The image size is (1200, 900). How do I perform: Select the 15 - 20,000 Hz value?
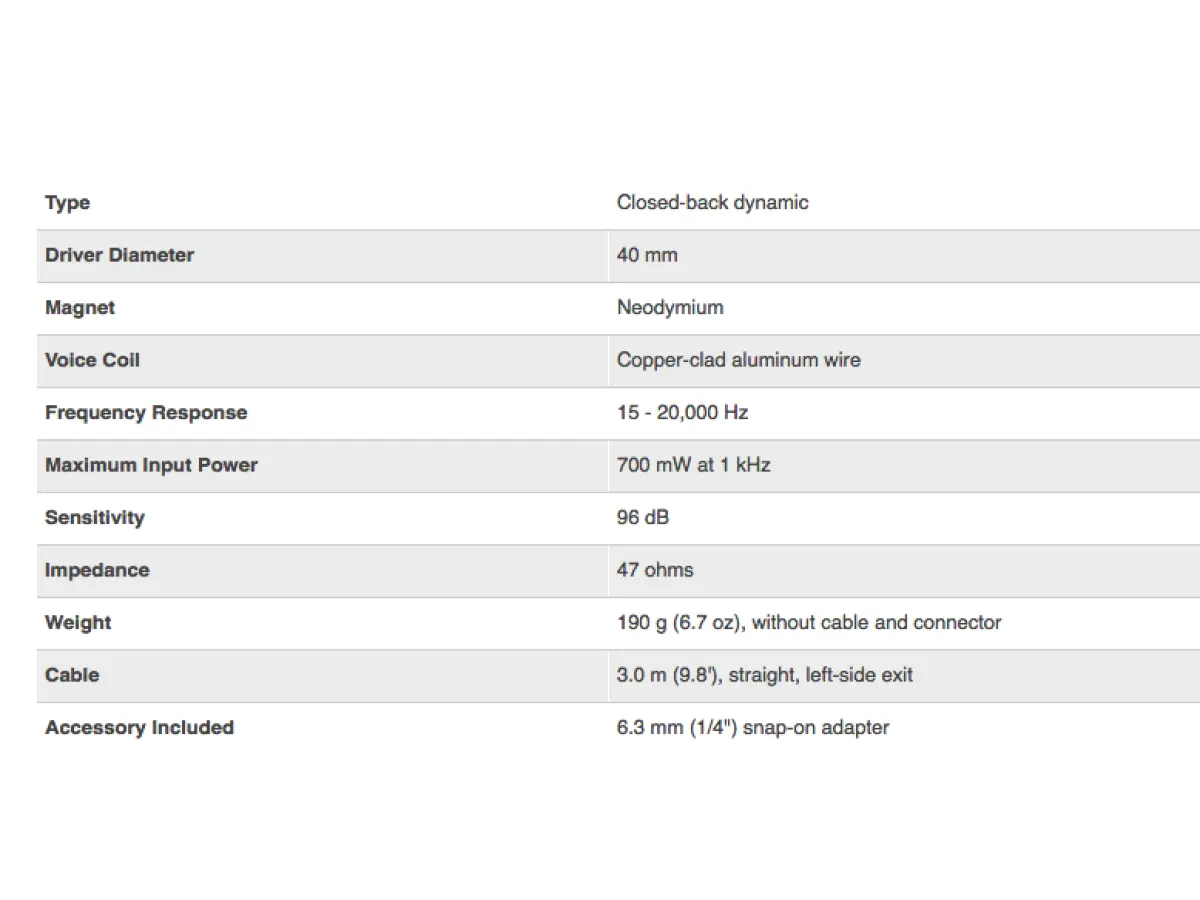coord(682,413)
